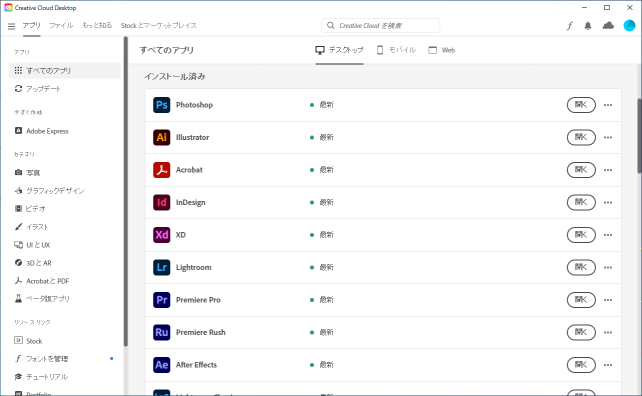The width and height of the screenshot is (642, 396).
Task: Open more options for Premiere Rush
Action: [608, 333]
